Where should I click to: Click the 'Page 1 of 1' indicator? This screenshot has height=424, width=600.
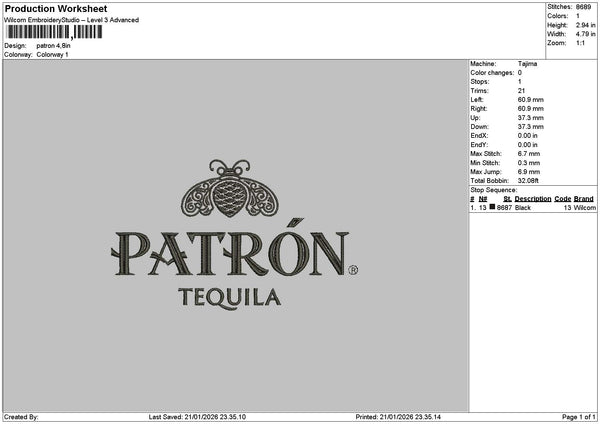click(579, 417)
